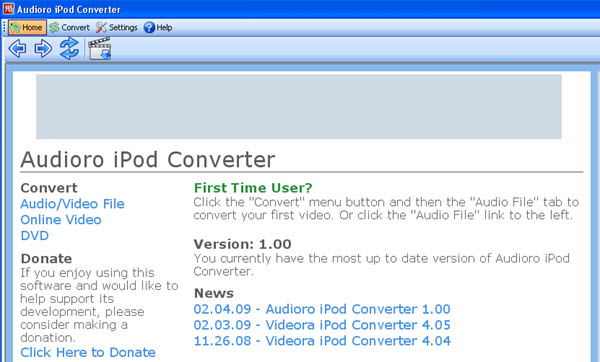Refresh the page with the circular arrows icon
This screenshot has height=362, width=600.
tap(69, 49)
